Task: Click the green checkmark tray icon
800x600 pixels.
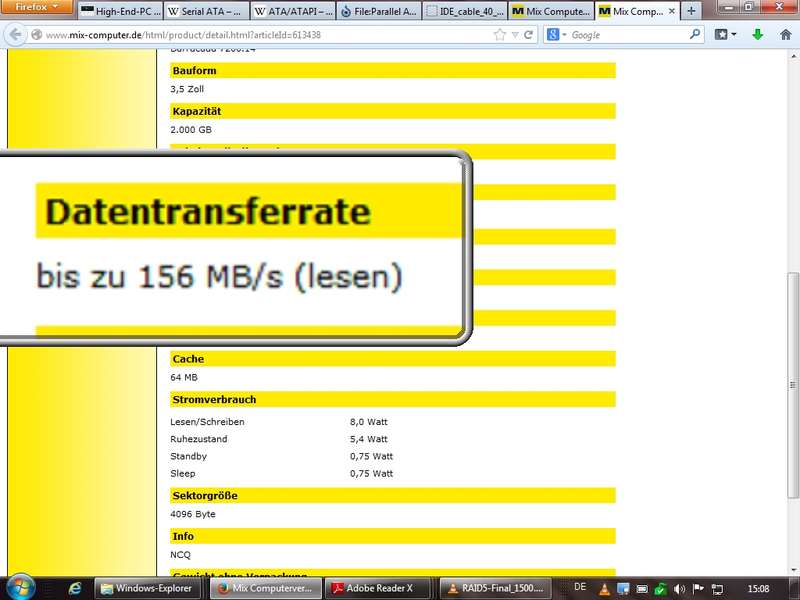Action: pos(661,589)
